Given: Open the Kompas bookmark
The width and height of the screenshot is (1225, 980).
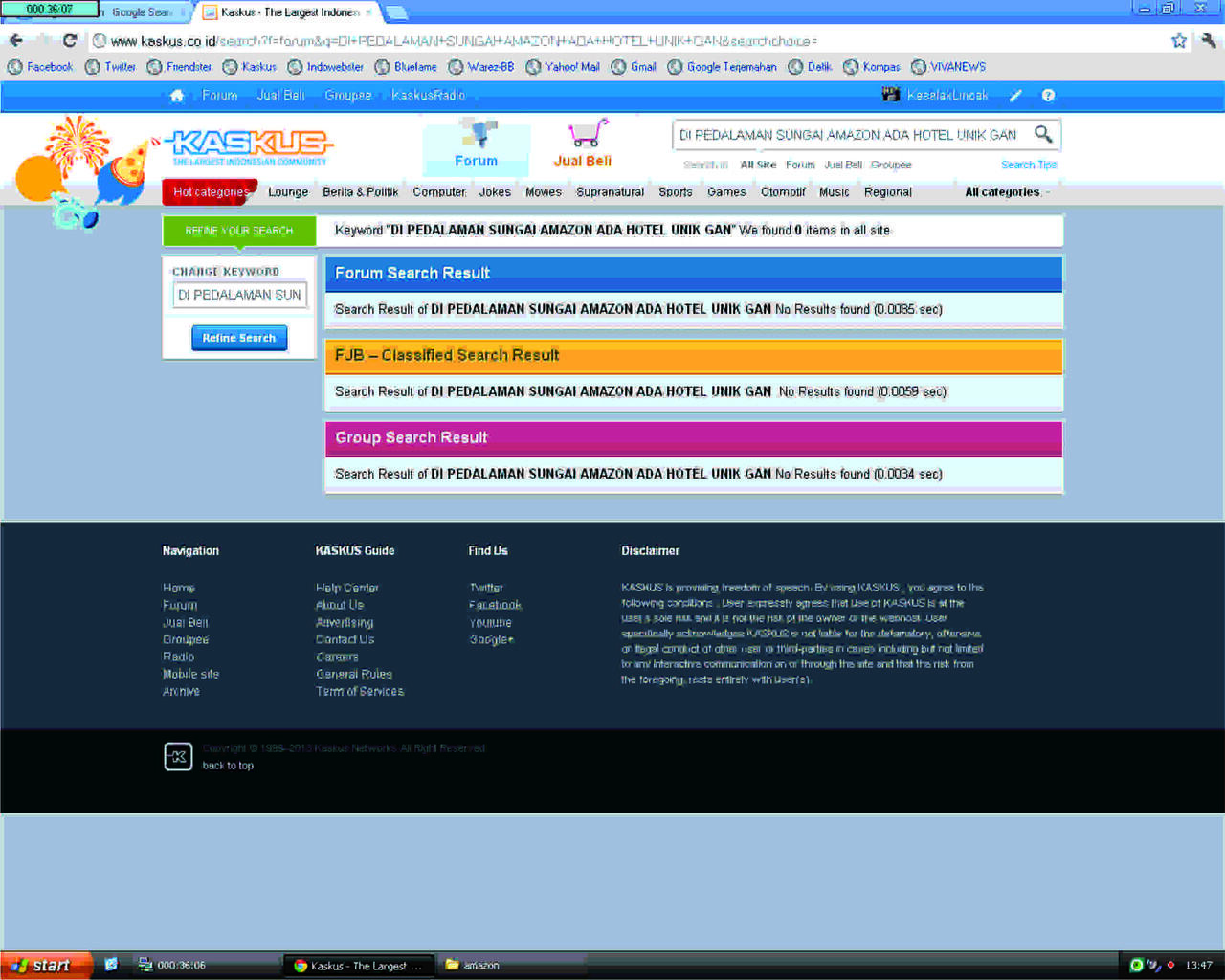Looking at the screenshot, I should tap(872, 67).
